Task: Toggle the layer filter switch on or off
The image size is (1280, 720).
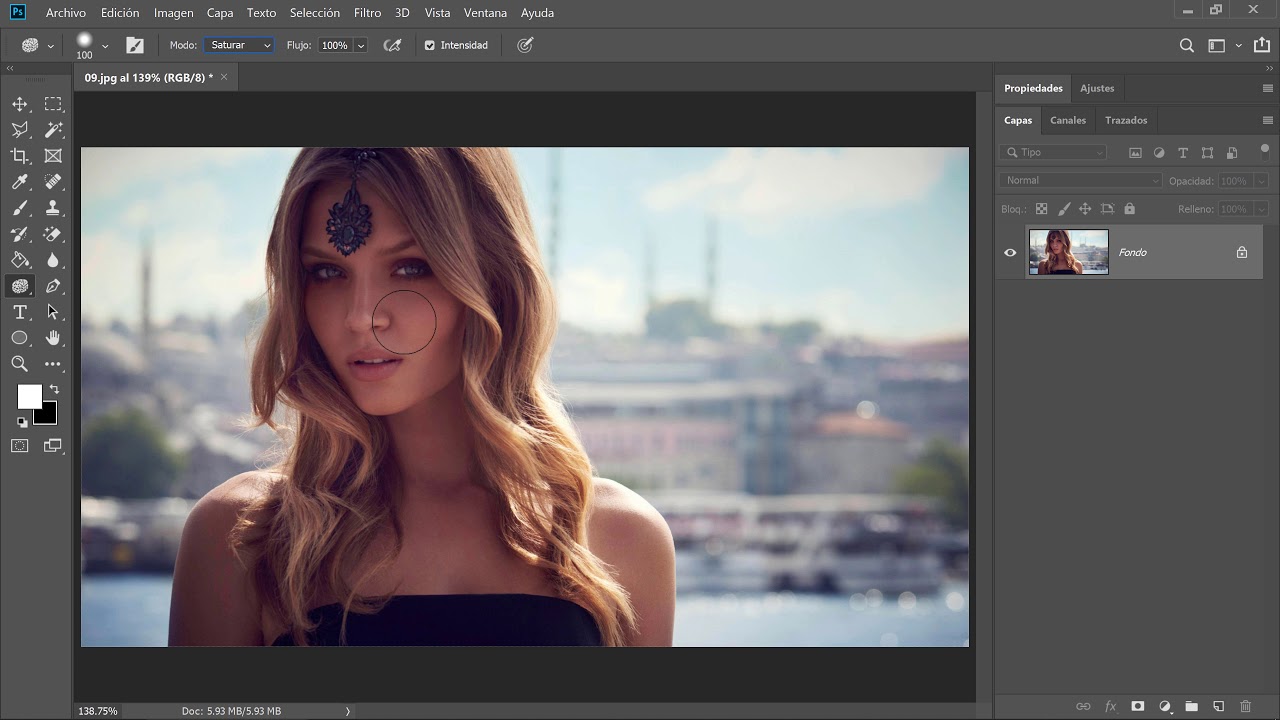Action: [x=1264, y=152]
